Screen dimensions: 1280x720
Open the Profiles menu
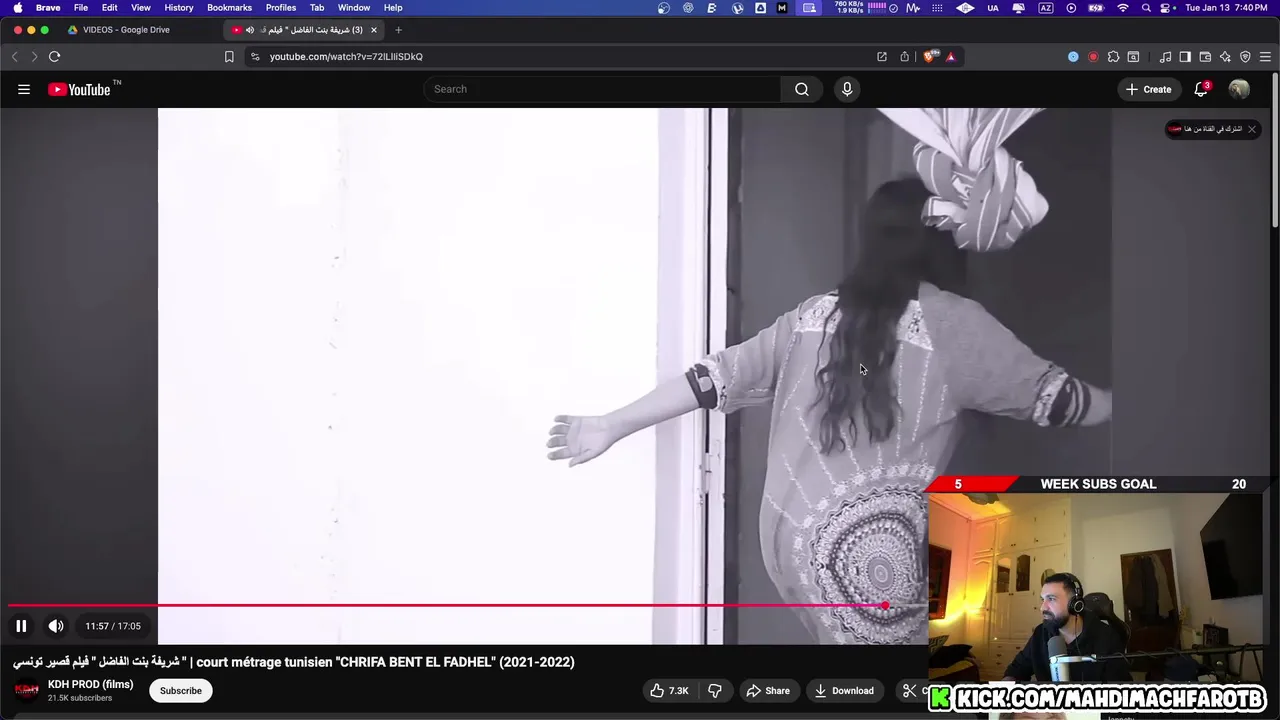click(281, 8)
